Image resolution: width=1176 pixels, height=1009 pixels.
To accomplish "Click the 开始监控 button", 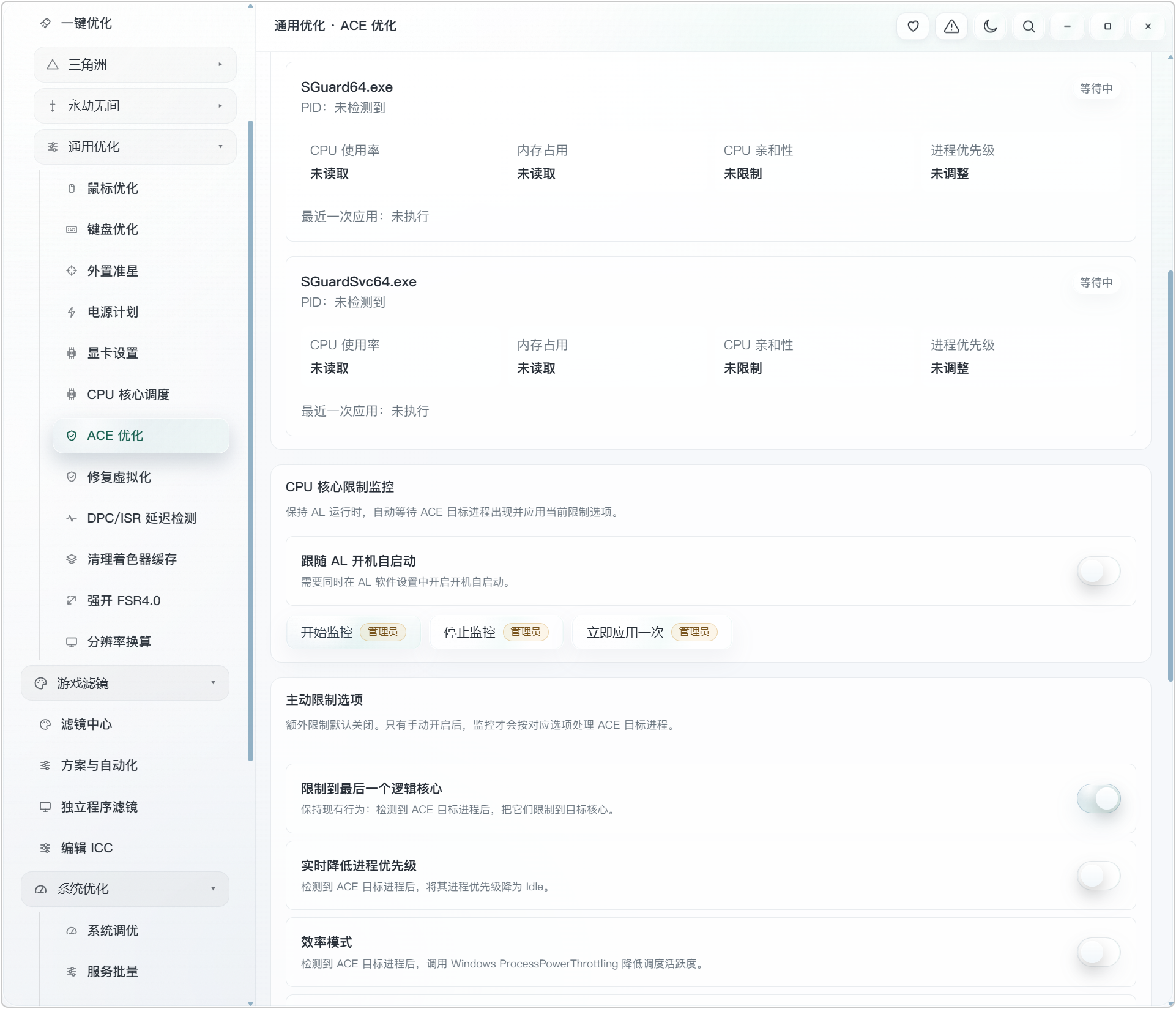I will tap(353, 632).
